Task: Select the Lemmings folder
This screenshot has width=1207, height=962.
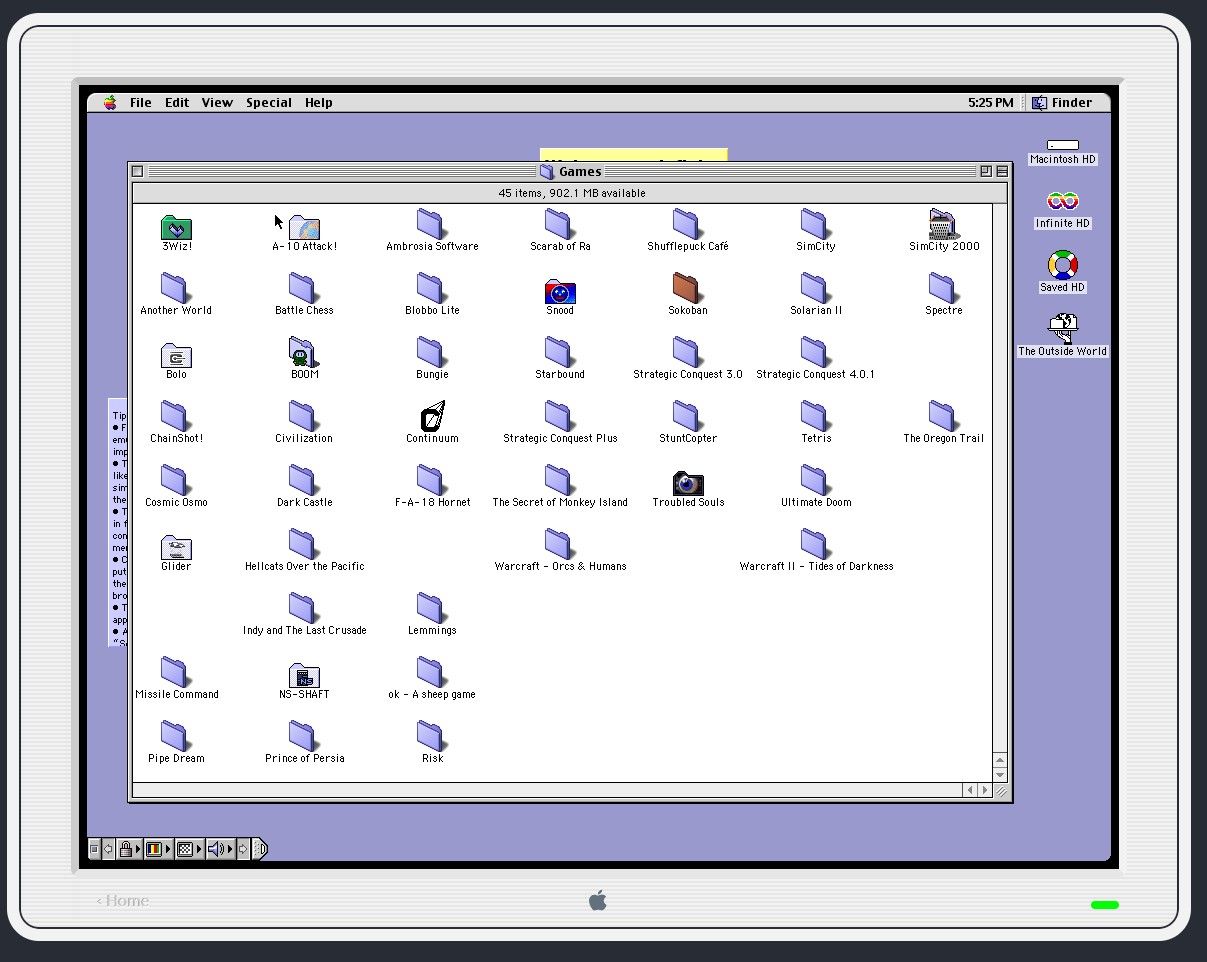Action: (432, 609)
